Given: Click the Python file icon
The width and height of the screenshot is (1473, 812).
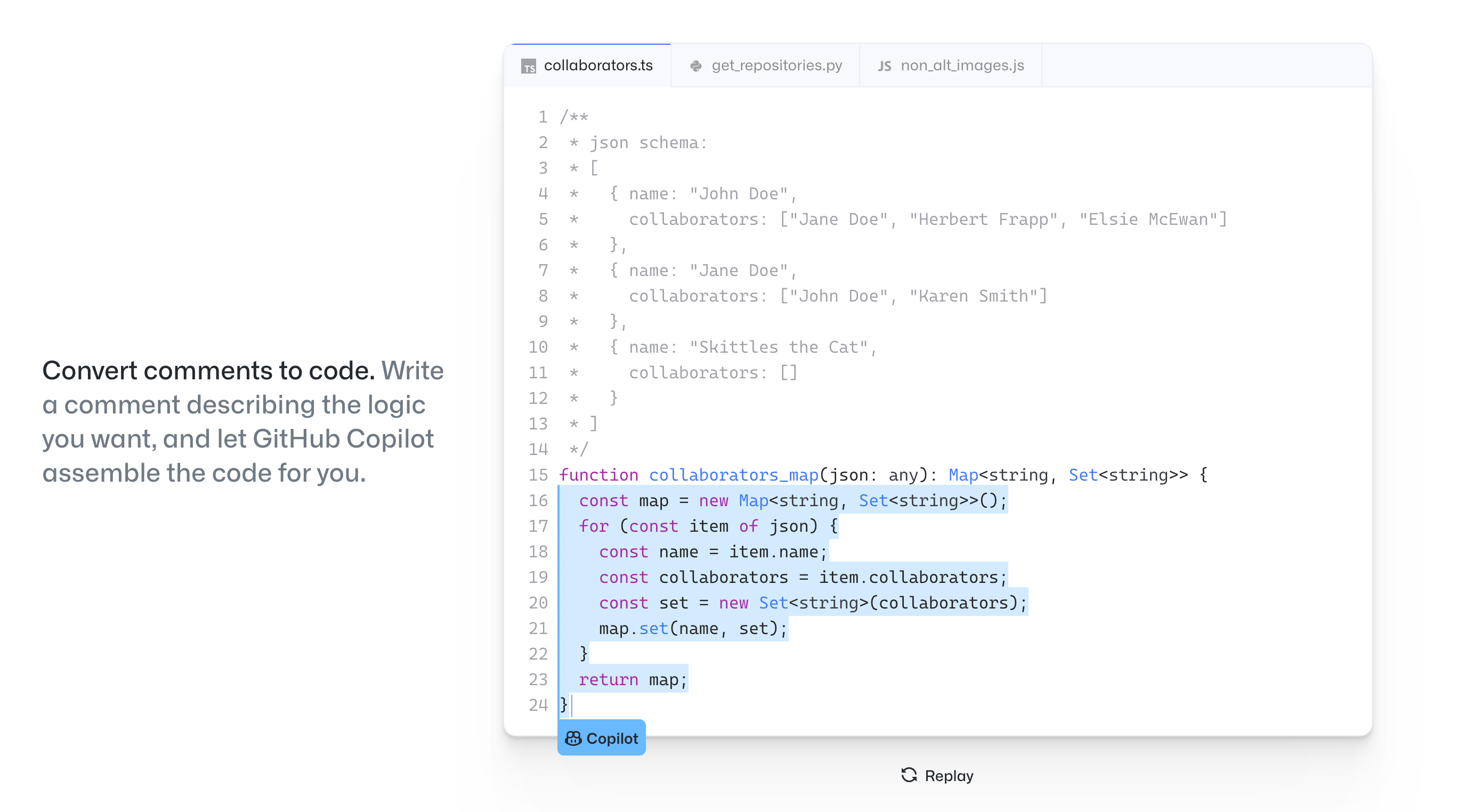Looking at the screenshot, I should click(696, 66).
